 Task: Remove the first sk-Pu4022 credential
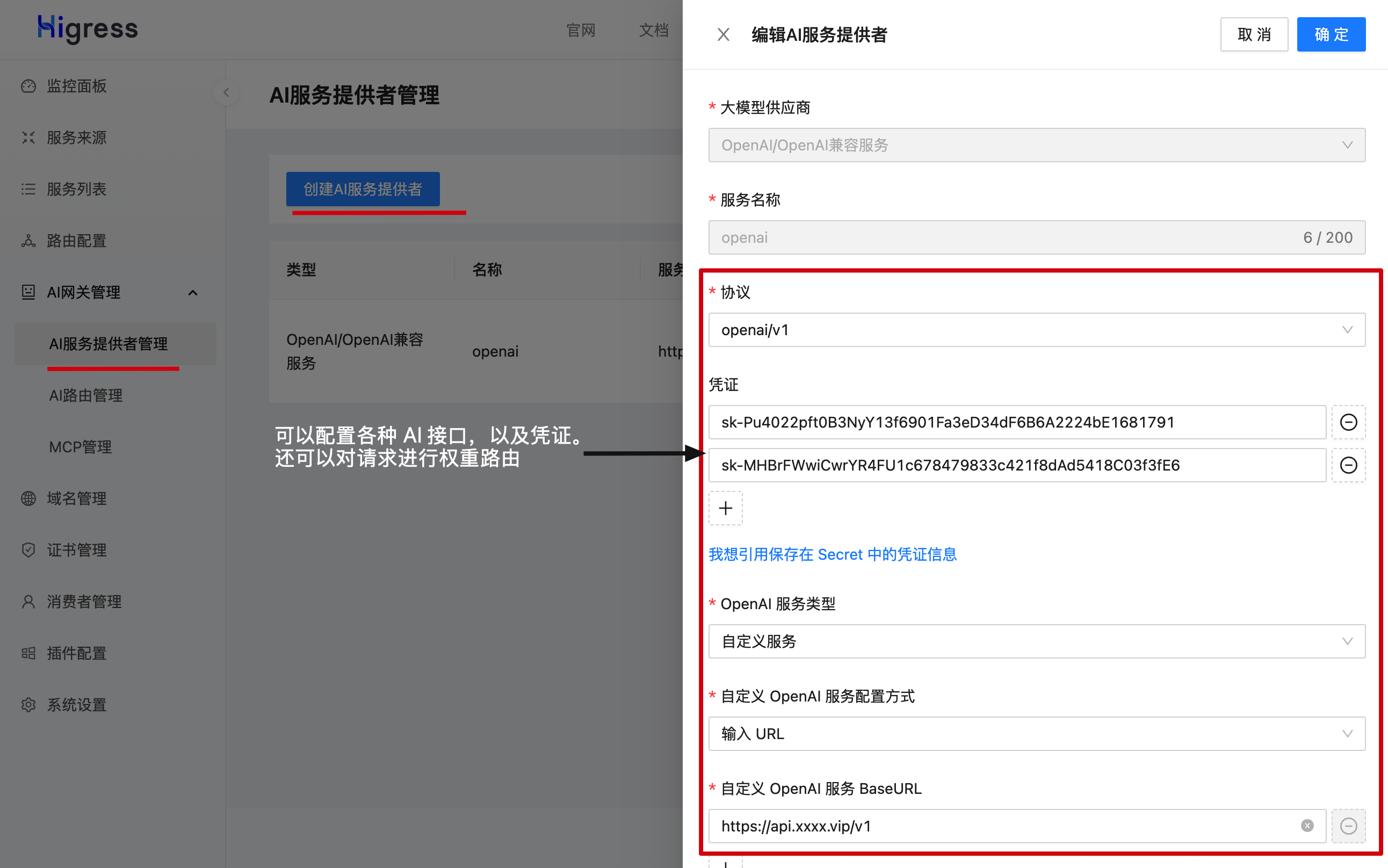(x=1348, y=422)
